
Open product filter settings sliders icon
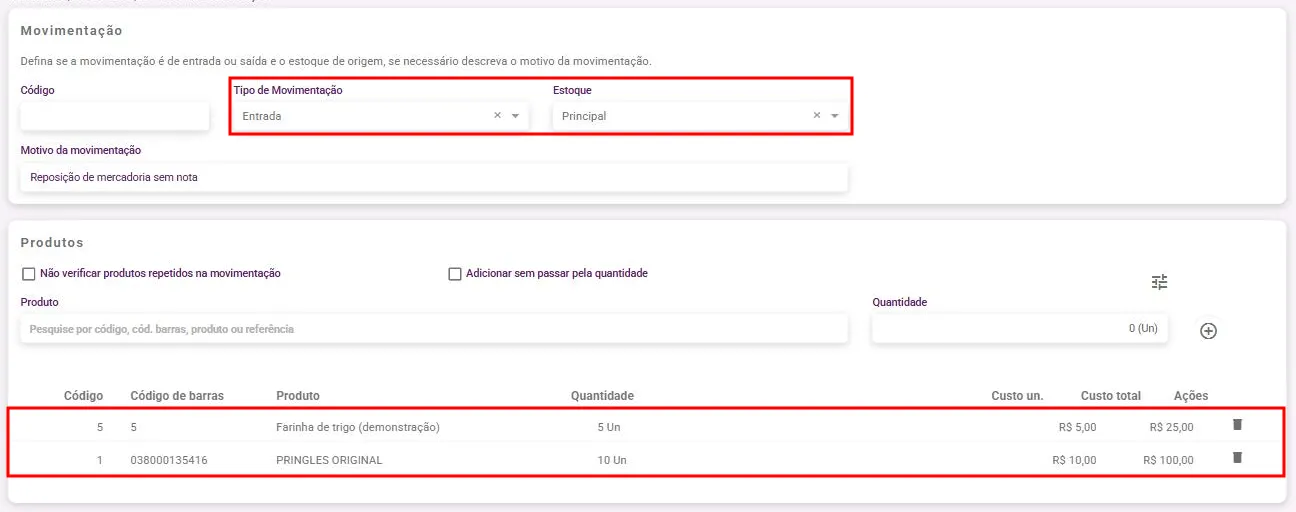1160,282
